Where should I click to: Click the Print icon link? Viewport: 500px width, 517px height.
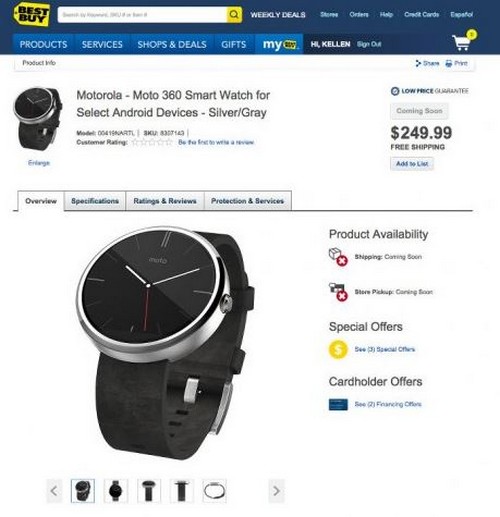tap(456, 63)
